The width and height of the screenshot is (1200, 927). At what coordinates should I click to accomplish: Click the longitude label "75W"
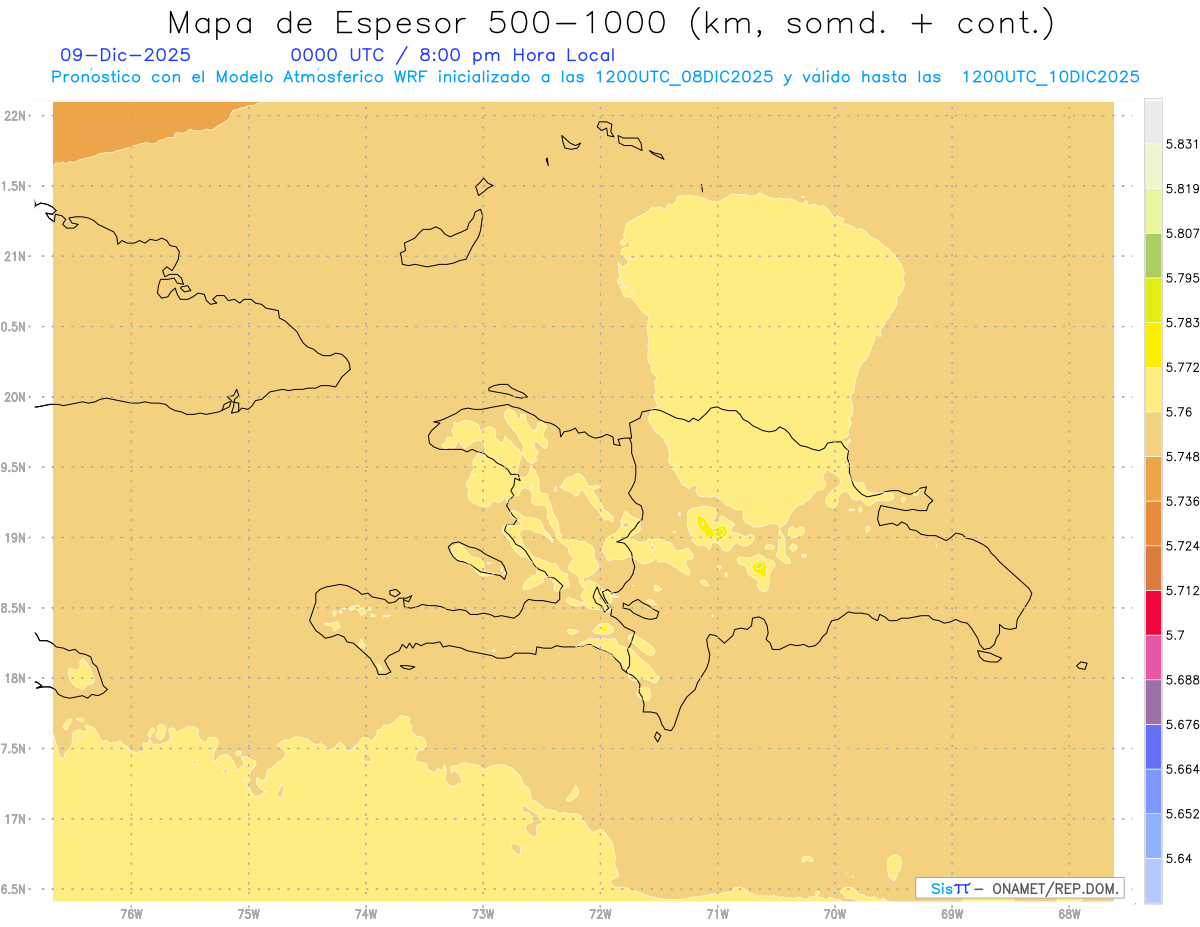249,914
